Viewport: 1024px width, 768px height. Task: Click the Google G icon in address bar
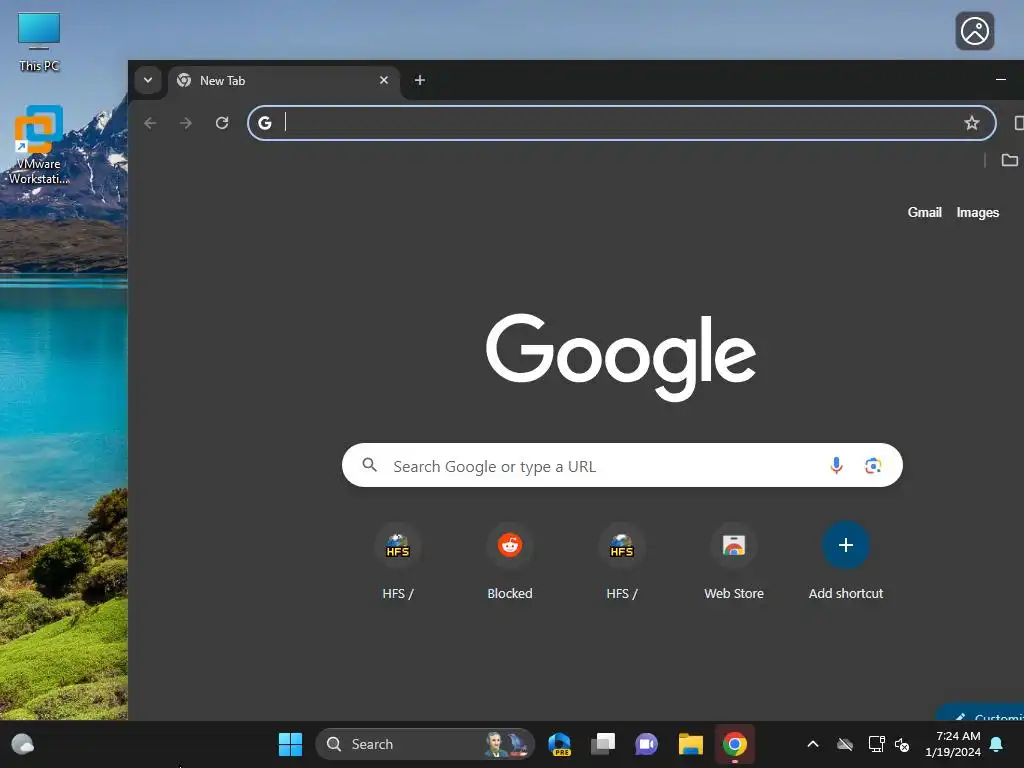tap(264, 123)
